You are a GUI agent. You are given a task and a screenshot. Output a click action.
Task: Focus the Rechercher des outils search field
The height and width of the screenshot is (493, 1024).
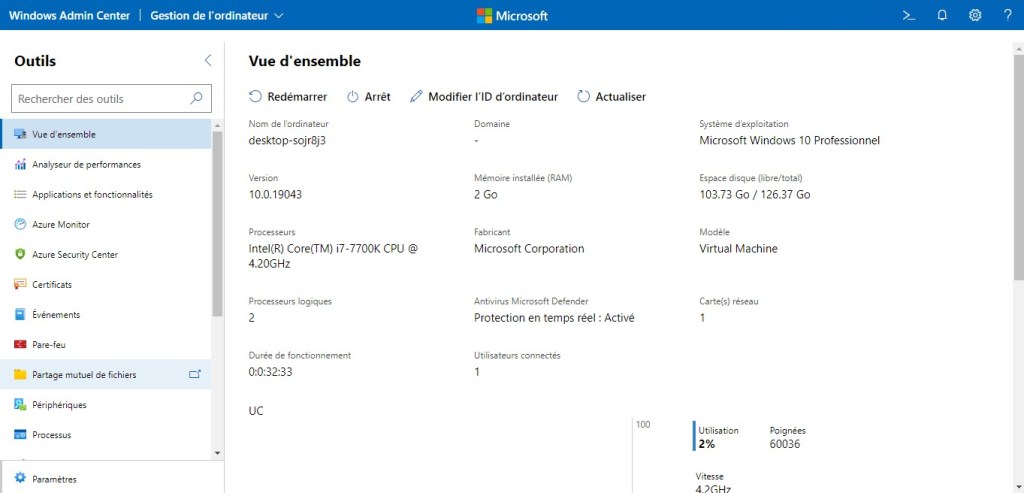pos(100,99)
